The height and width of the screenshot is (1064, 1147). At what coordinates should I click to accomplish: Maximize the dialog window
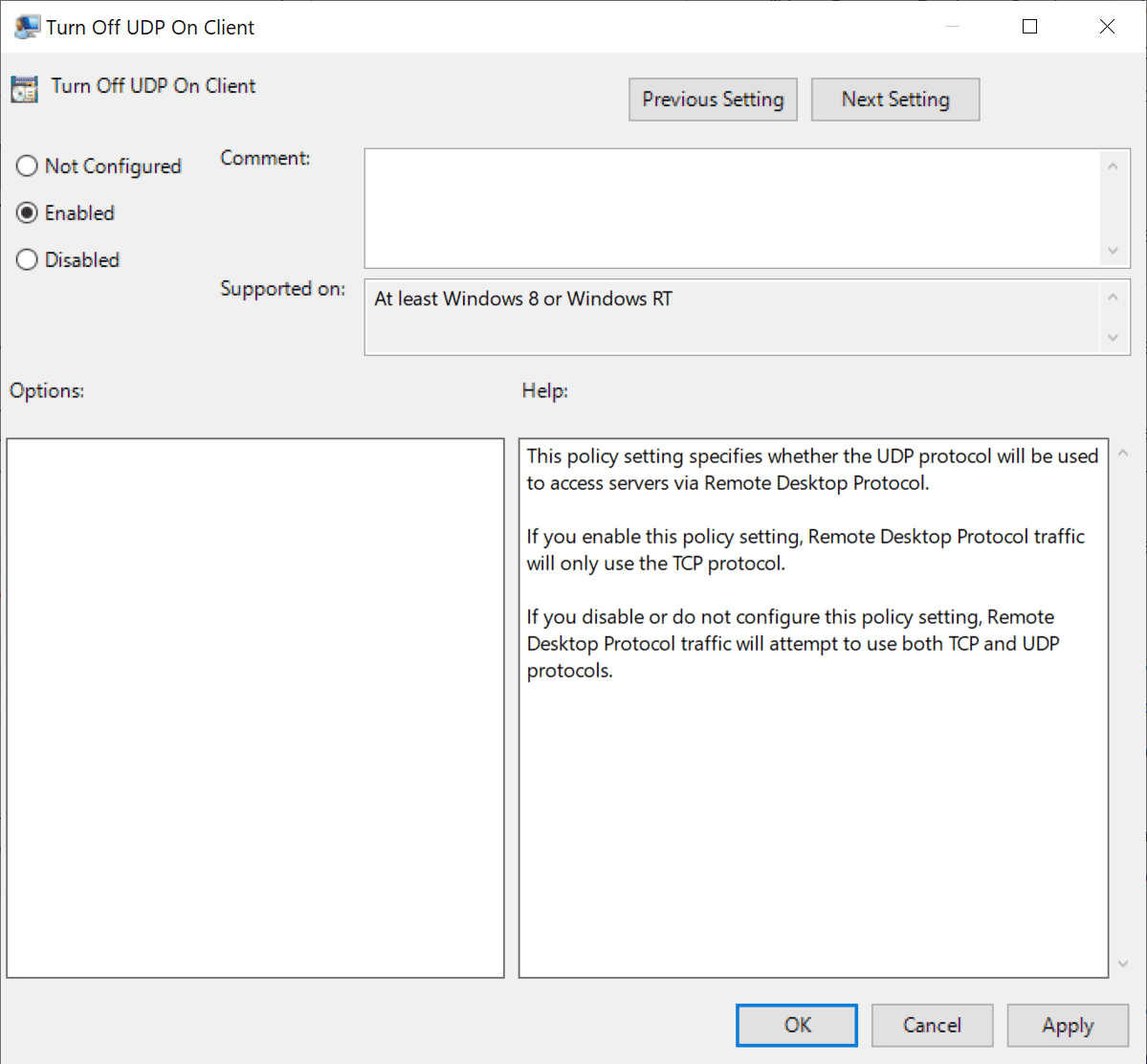point(1029,27)
